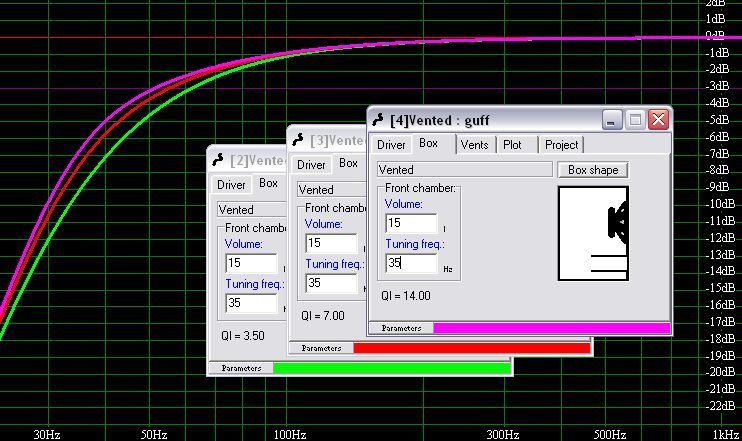The image size is (742, 441).
Task: Click the 100Hz axis label
Action: coord(290,434)
